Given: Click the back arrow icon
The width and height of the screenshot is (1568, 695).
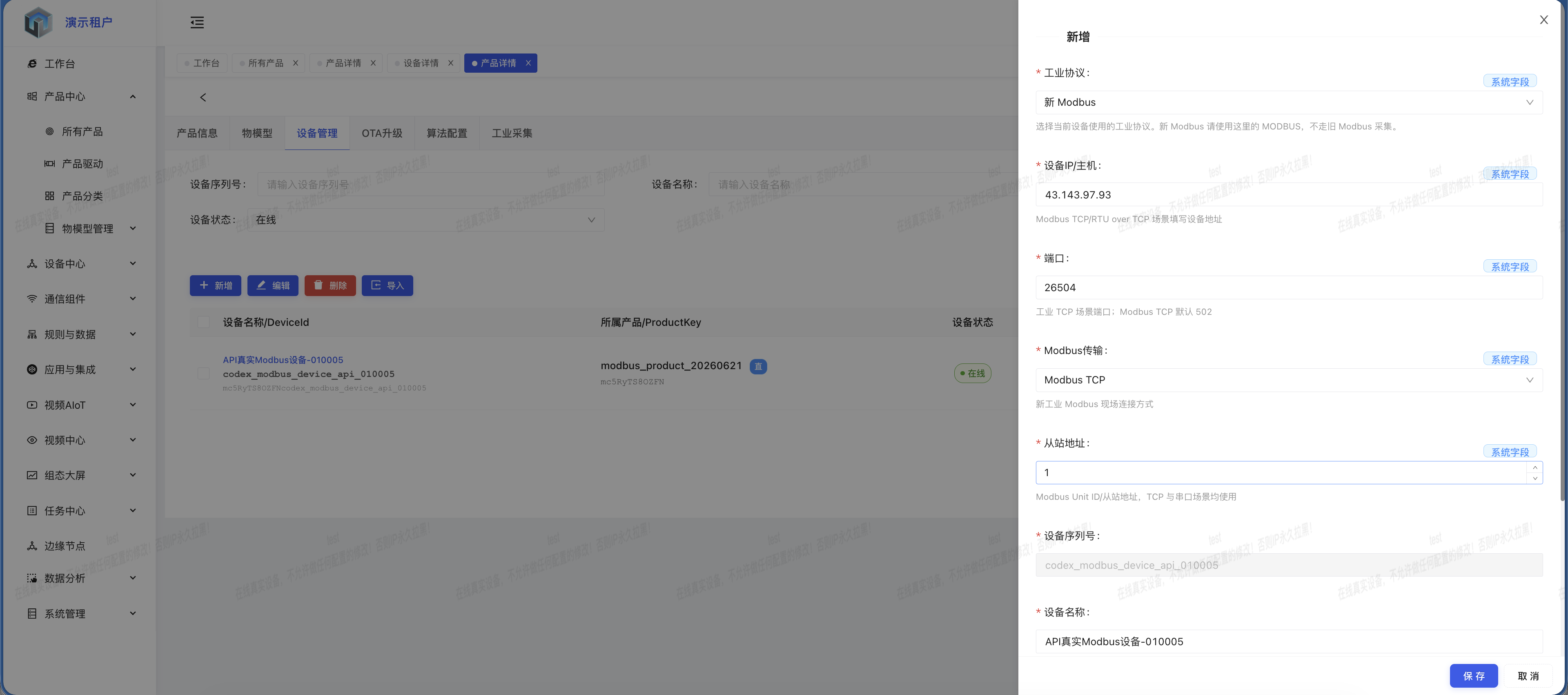Looking at the screenshot, I should [x=203, y=97].
